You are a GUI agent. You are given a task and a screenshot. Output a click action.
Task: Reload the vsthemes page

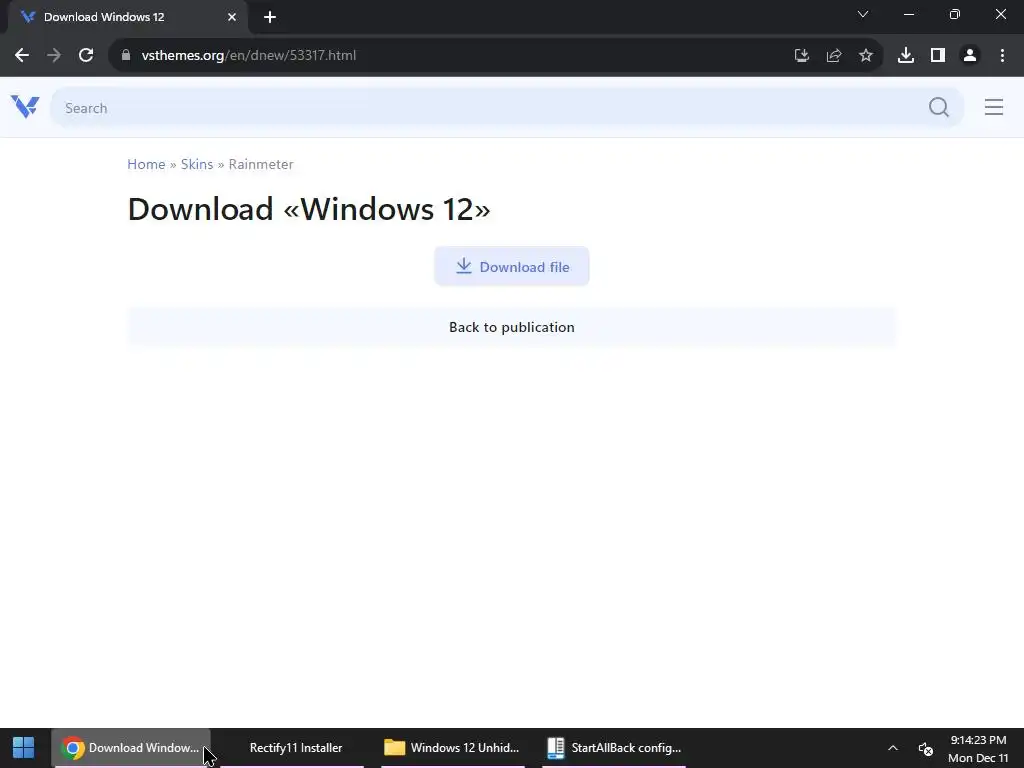(86, 56)
